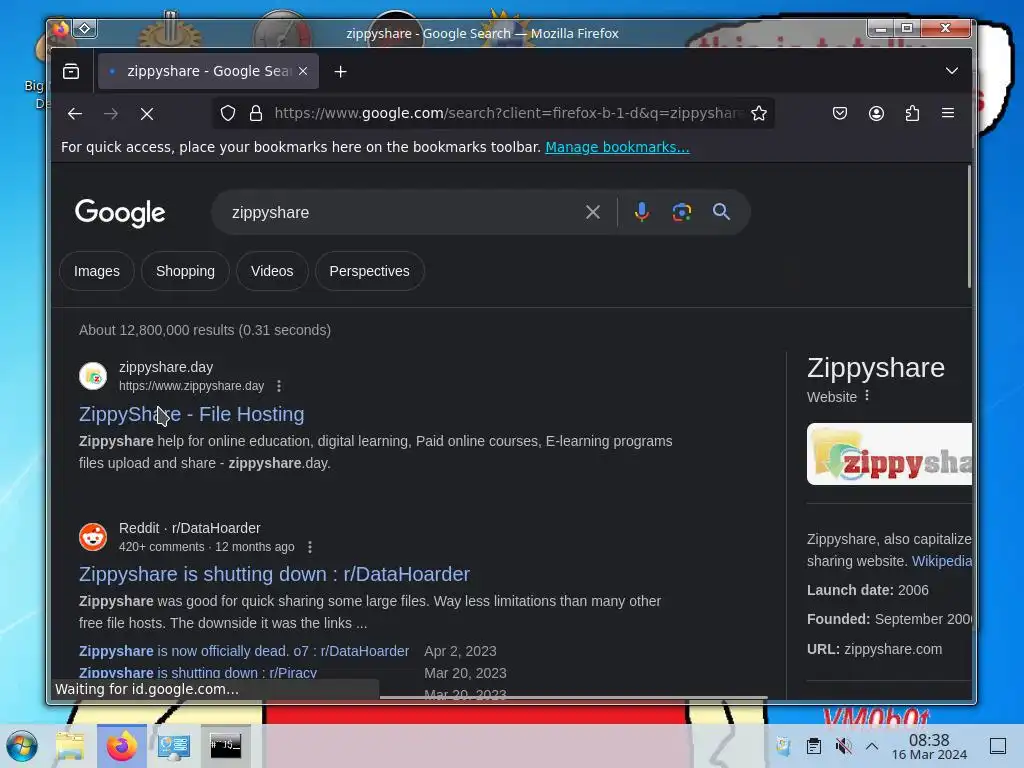The height and width of the screenshot is (768, 1024).
Task: Open more options for the zippyshare.day result
Action: (x=279, y=386)
